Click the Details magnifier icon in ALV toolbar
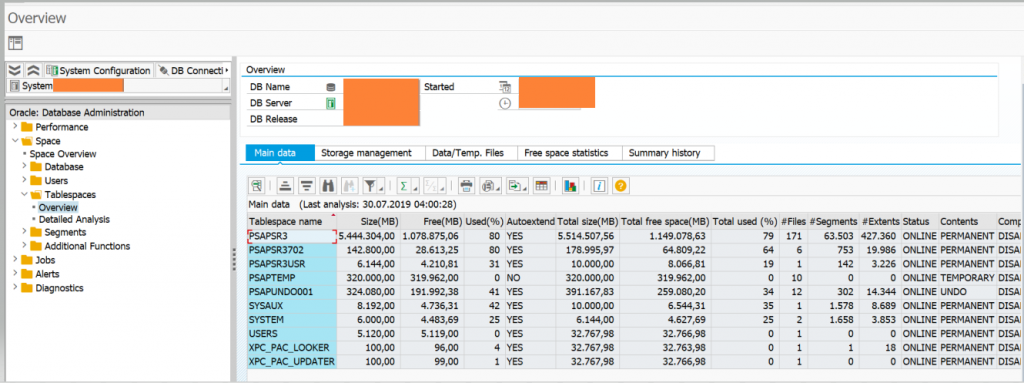The image size is (1024, 383). click(x=257, y=186)
